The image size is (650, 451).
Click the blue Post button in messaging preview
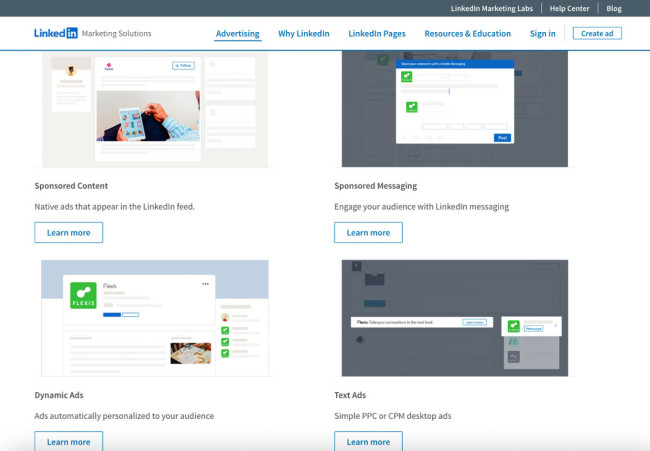tap(502, 137)
